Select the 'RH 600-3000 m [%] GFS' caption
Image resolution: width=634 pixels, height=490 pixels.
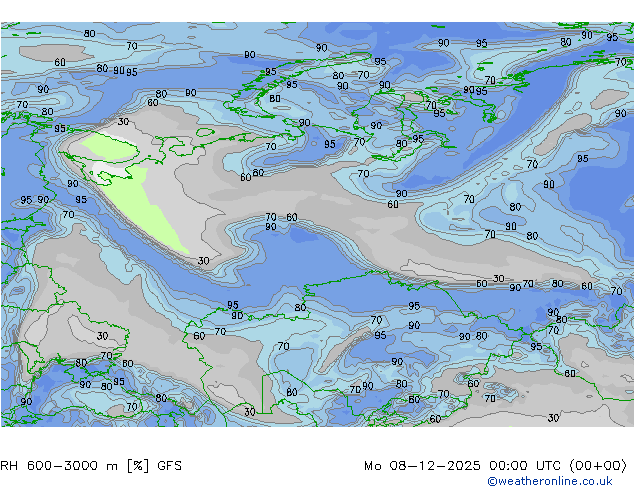coord(91,466)
